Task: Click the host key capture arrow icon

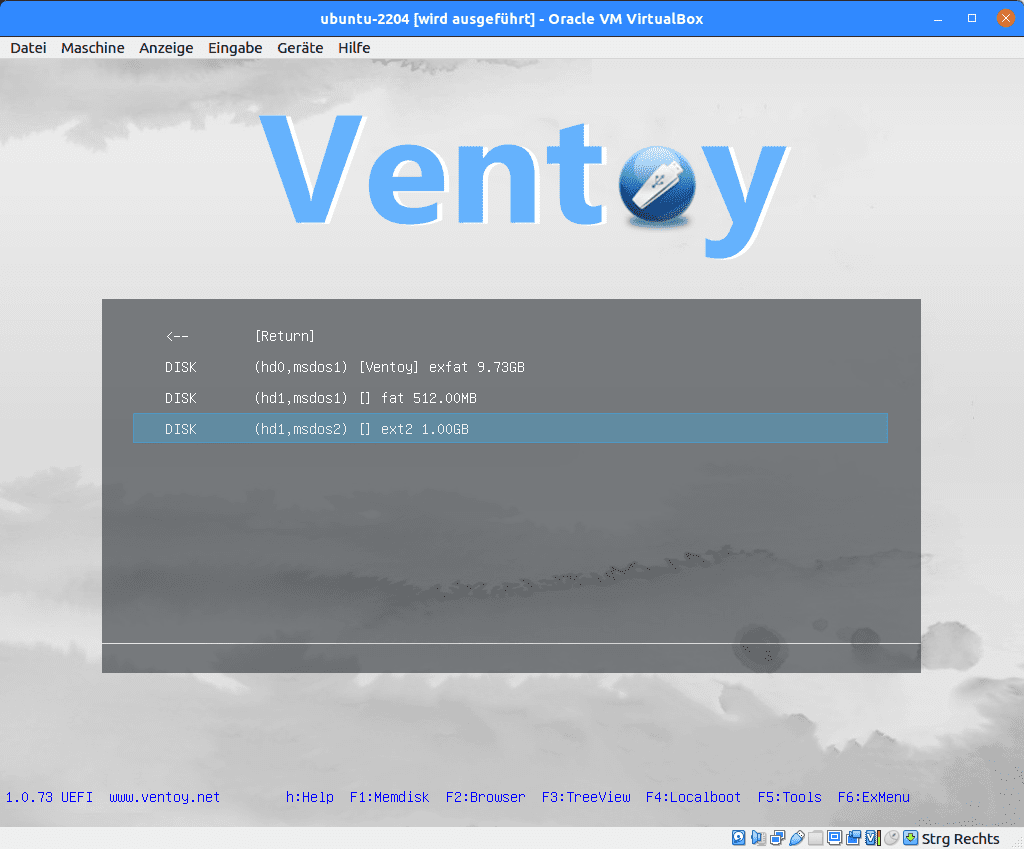Action: pyautogui.click(x=910, y=838)
